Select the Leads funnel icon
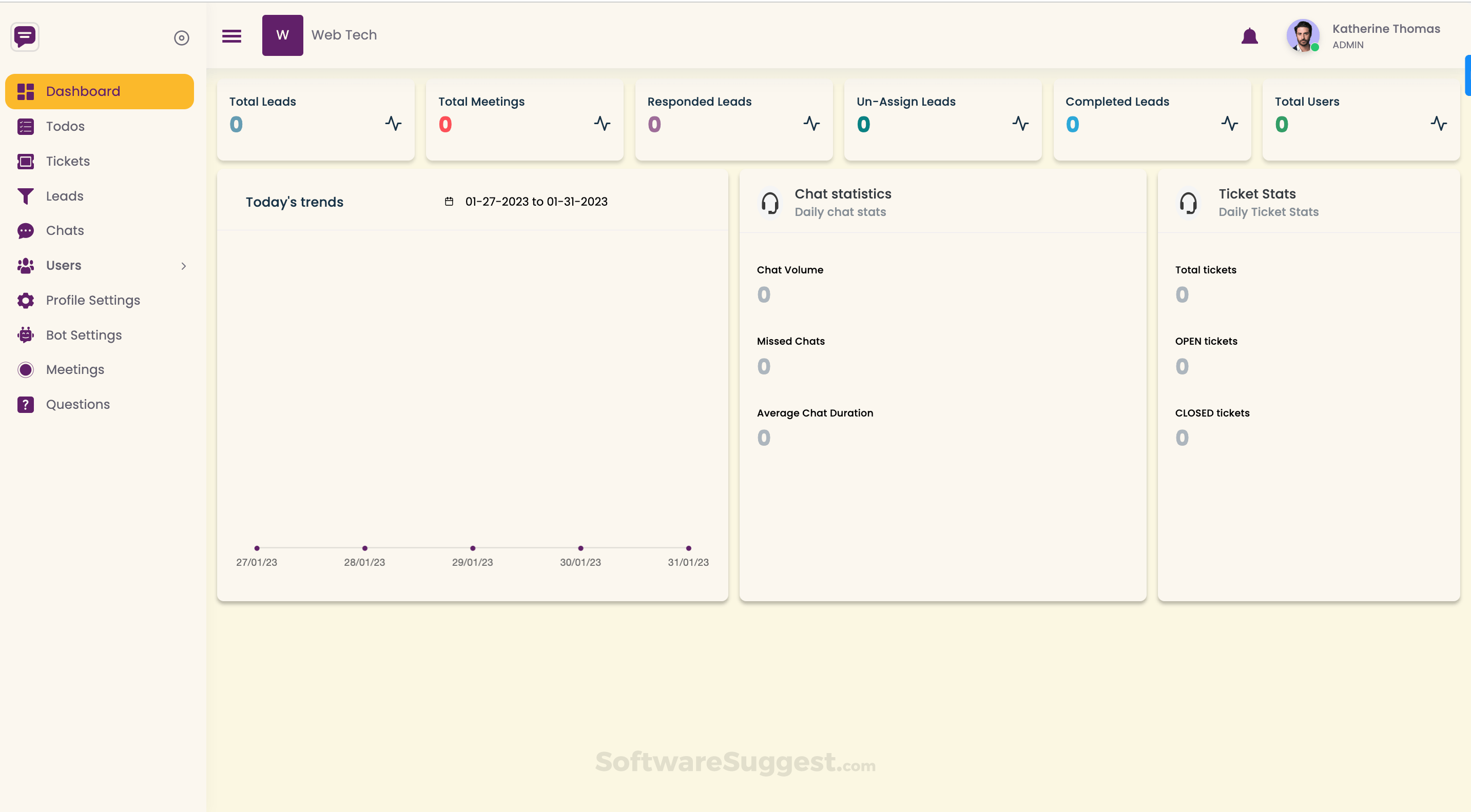This screenshot has height=812, width=1471. pyautogui.click(x=25, y=196)
